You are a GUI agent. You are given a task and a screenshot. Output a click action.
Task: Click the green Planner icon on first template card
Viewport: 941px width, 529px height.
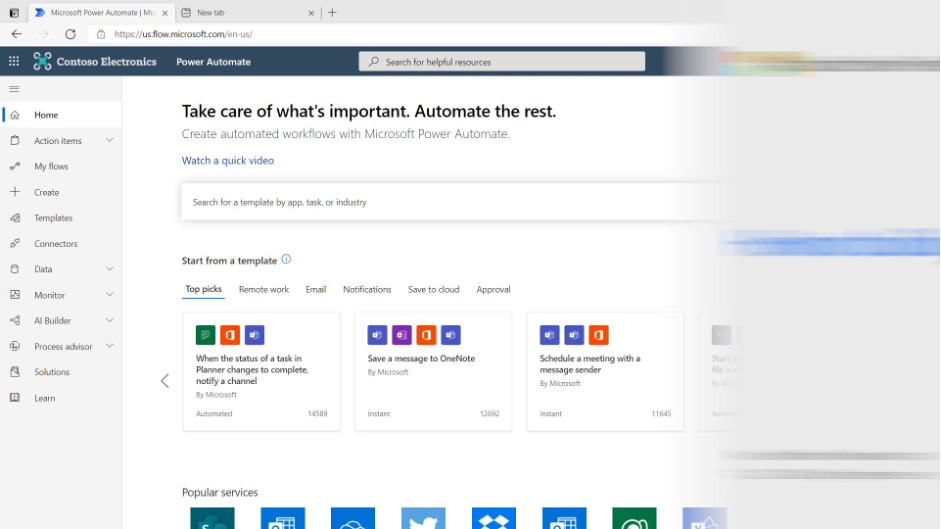point(205,335)
